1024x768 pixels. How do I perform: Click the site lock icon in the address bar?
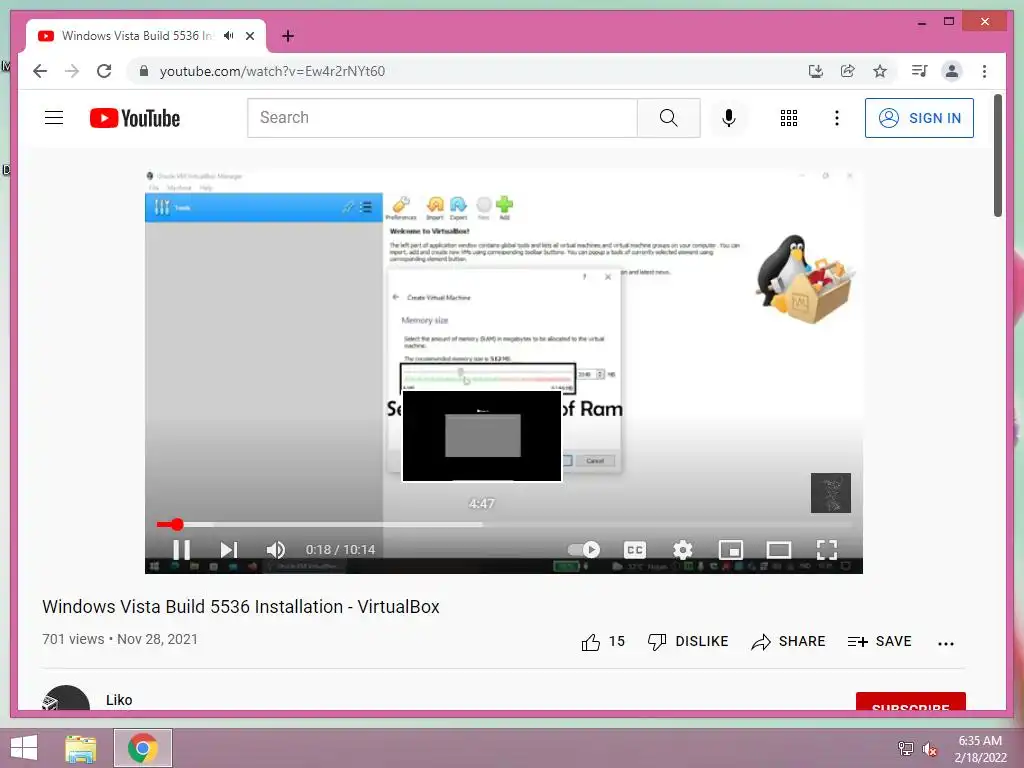[x=144, y=71]
